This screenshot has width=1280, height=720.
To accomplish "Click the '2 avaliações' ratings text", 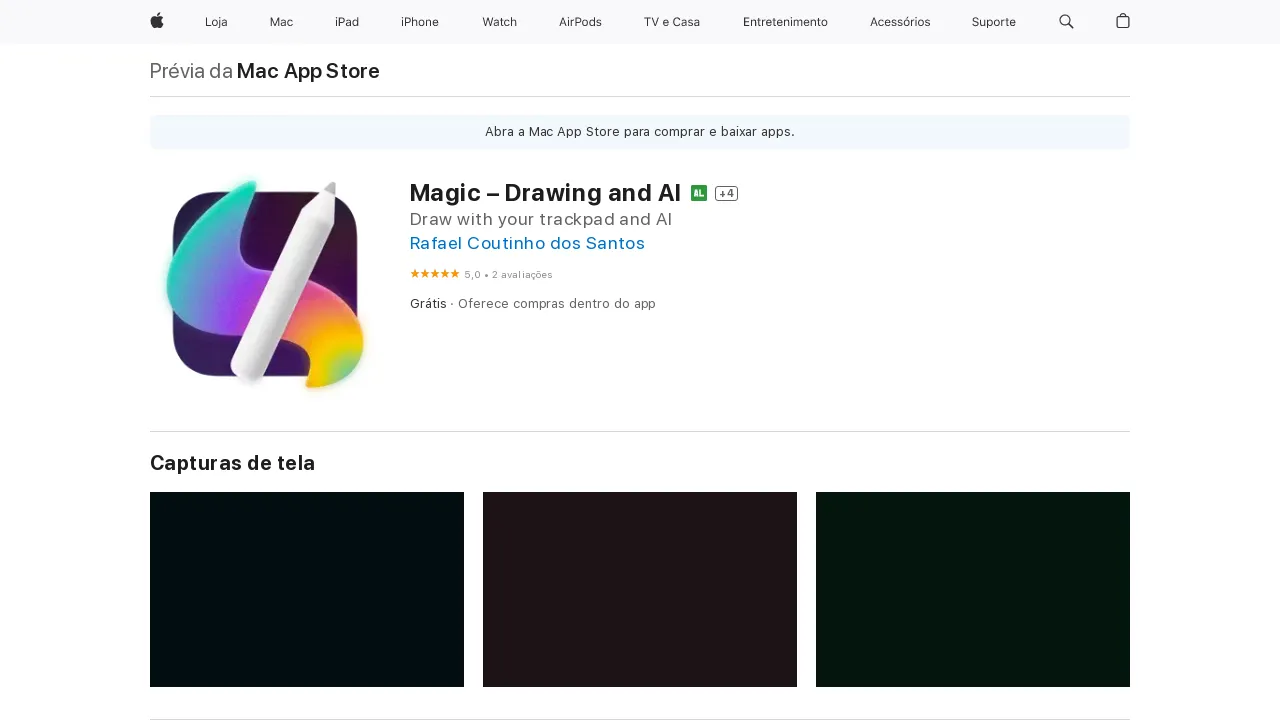I will coord(522,275).
